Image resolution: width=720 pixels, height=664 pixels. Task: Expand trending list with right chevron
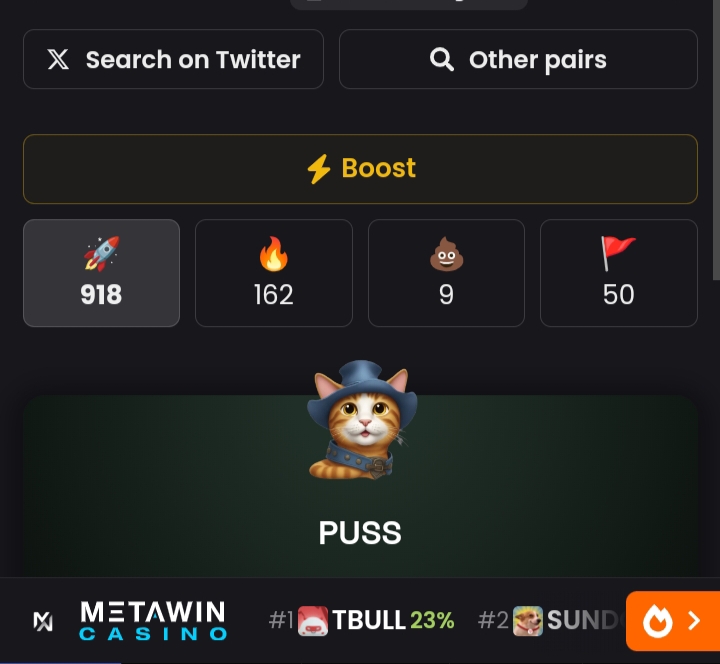pyautogui.click(x=694, y=621)
